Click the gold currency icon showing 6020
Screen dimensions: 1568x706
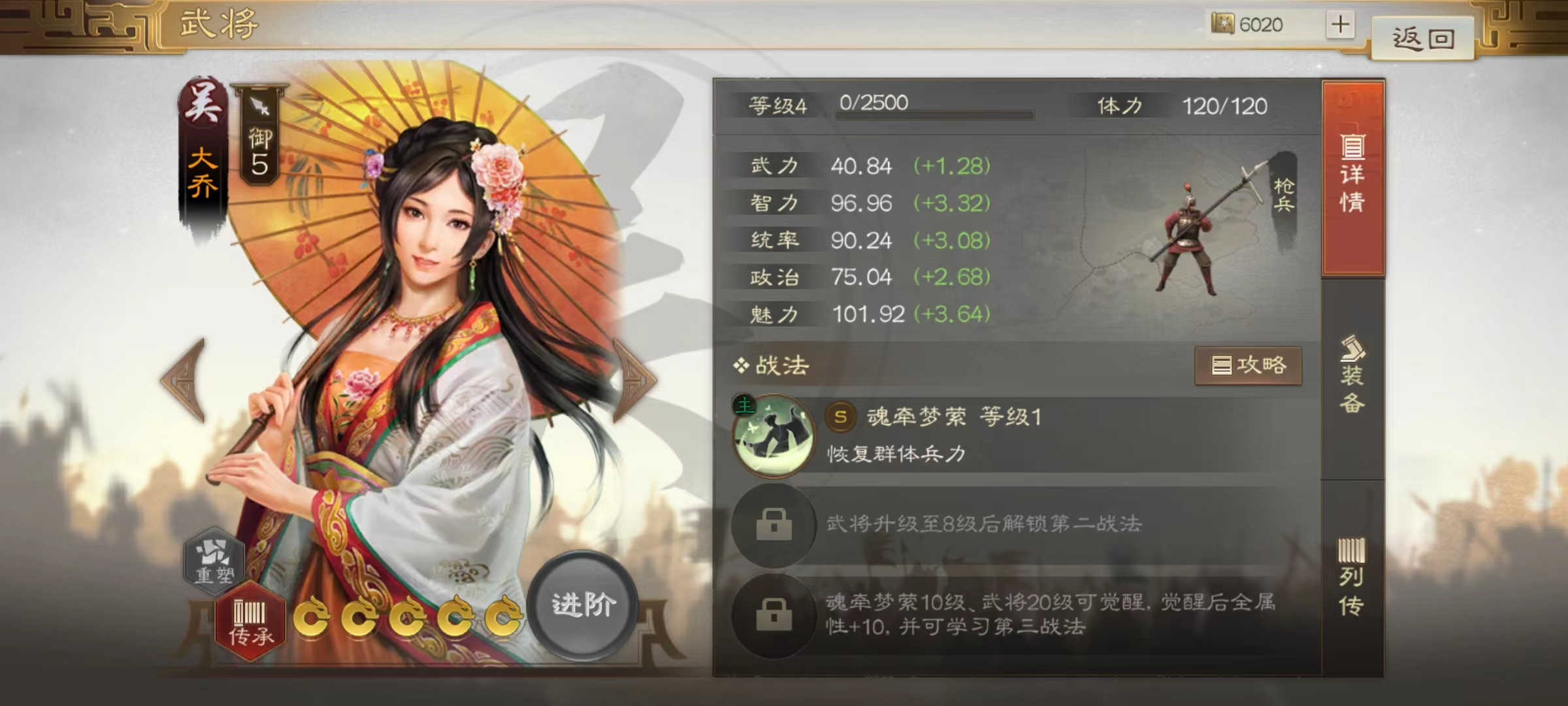click(x=1222, y=24)
